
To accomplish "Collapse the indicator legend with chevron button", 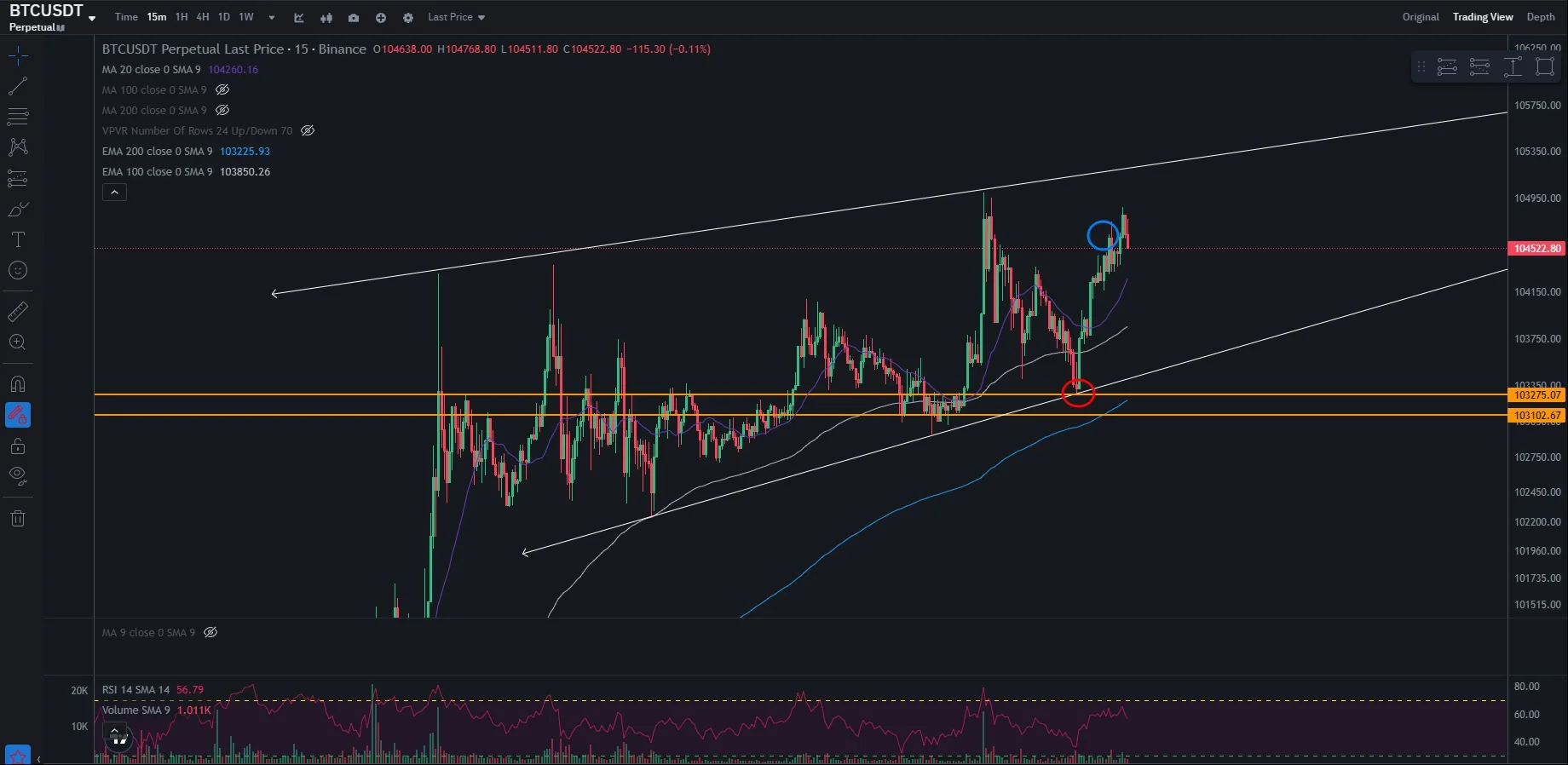I will (x=114, y=193).
